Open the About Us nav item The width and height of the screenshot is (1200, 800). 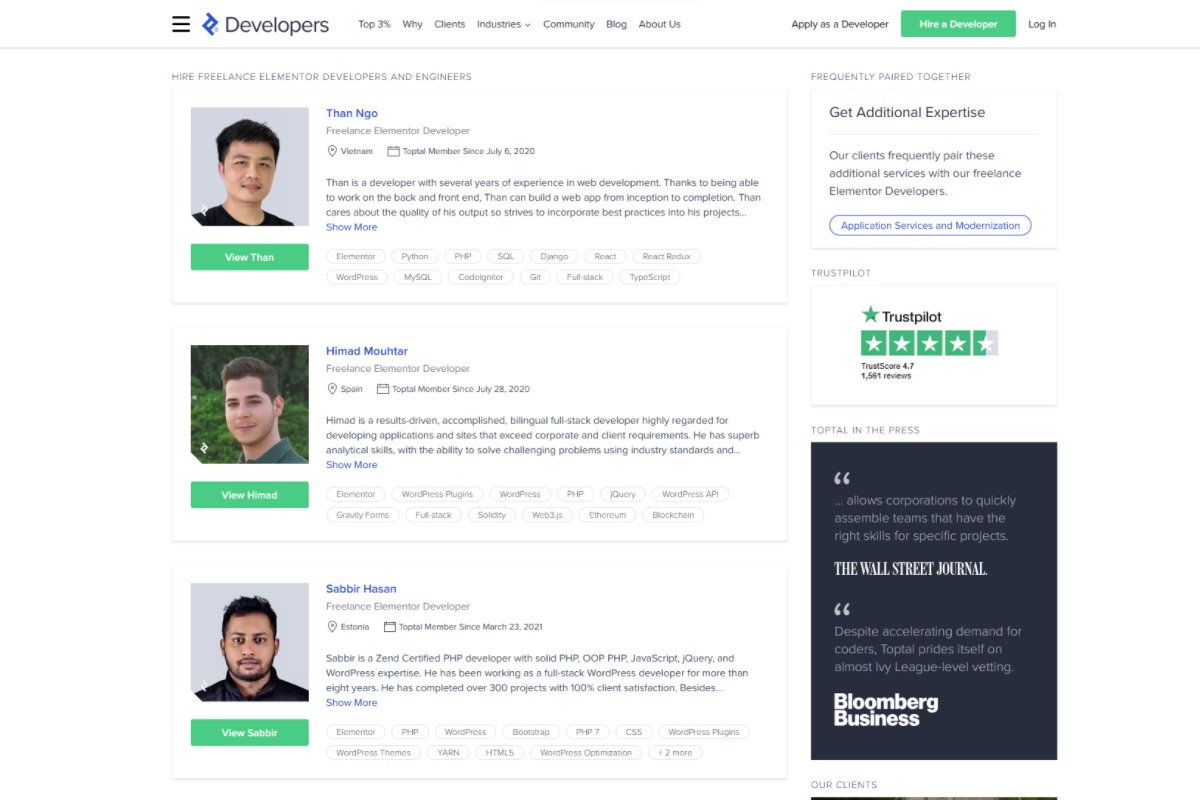660,24
